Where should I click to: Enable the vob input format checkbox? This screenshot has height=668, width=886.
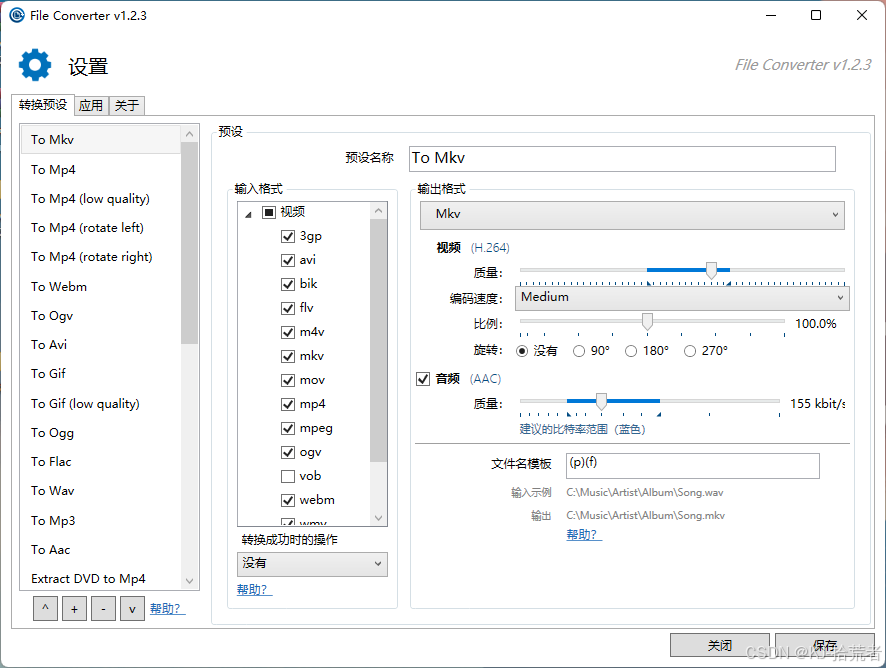tap(288, 476)
